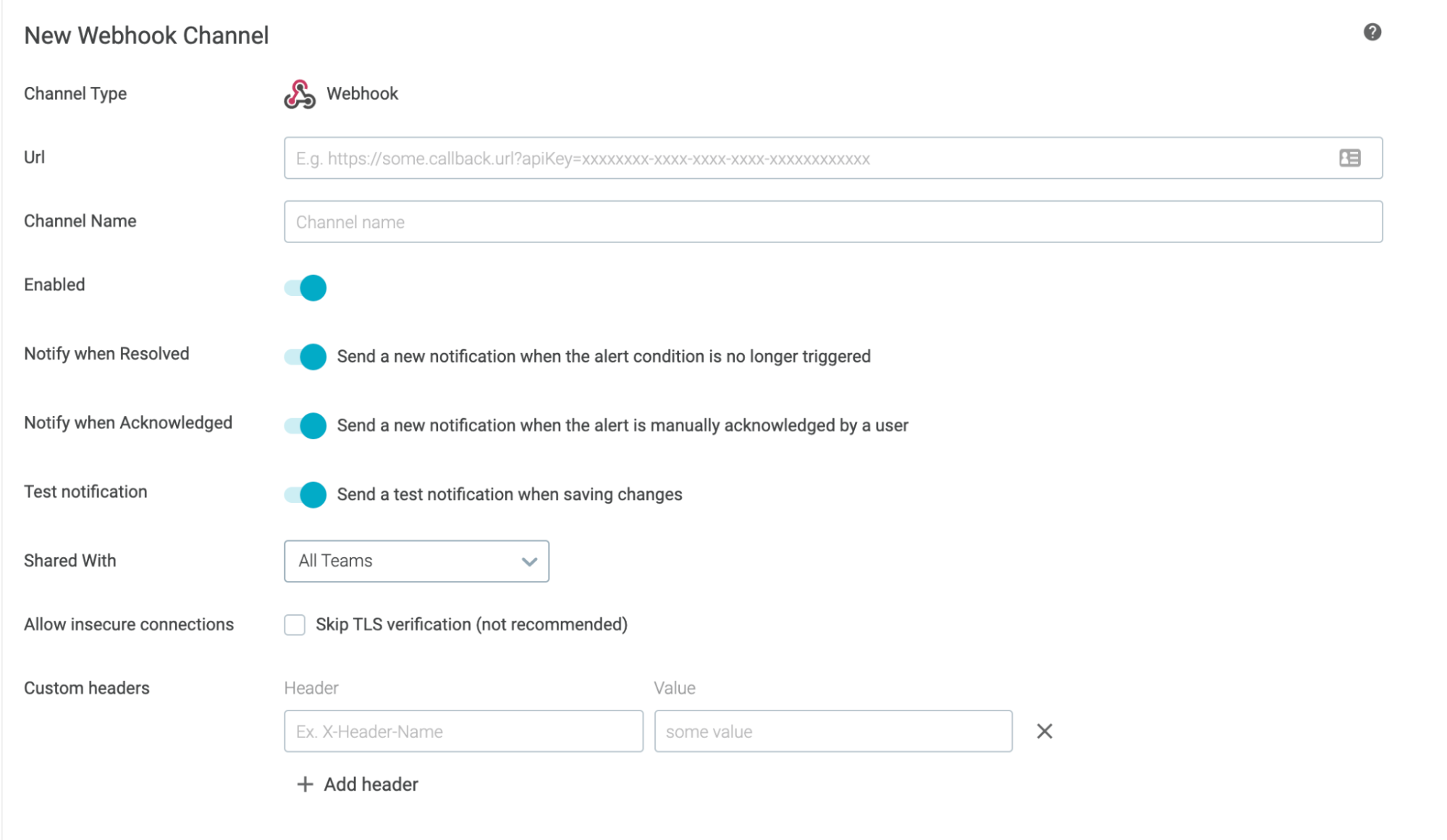Viewport: 1447px width, 840px height.
Task: Click the Skip TLS verification label text
Action: point(471,624)
